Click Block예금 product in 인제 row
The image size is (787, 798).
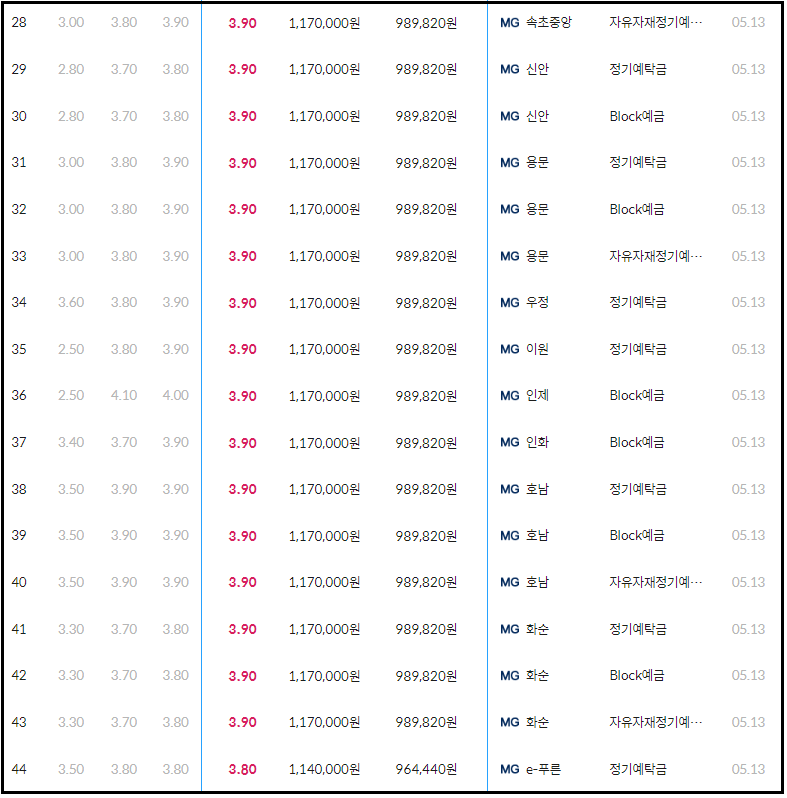point(637,395)
